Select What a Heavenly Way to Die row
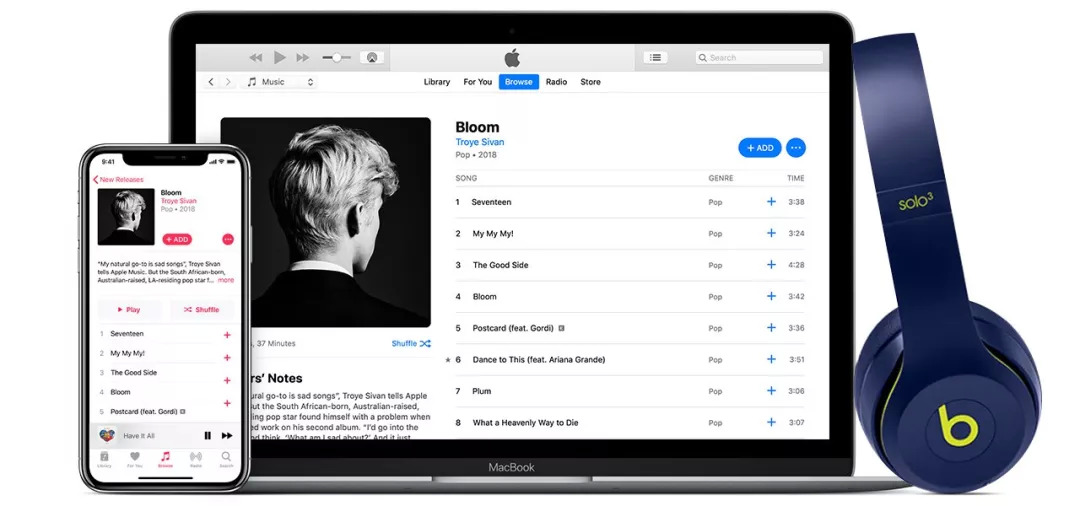This screenshot has width=1080, height=506. point(630,423)
